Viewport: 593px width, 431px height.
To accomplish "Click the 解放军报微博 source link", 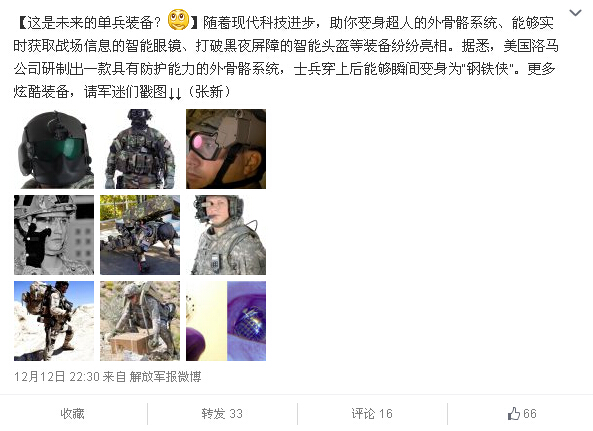I will [165, 377].
